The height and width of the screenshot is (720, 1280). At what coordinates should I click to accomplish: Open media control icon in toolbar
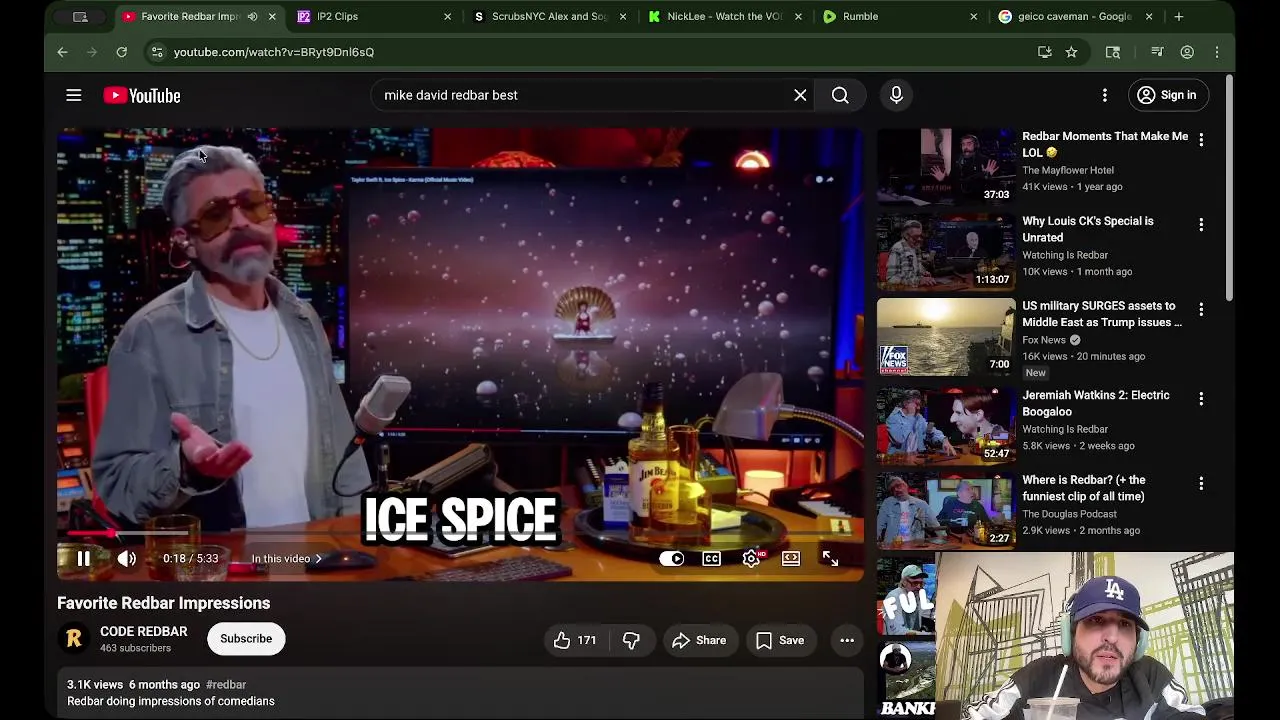(x=1157, y=52)
